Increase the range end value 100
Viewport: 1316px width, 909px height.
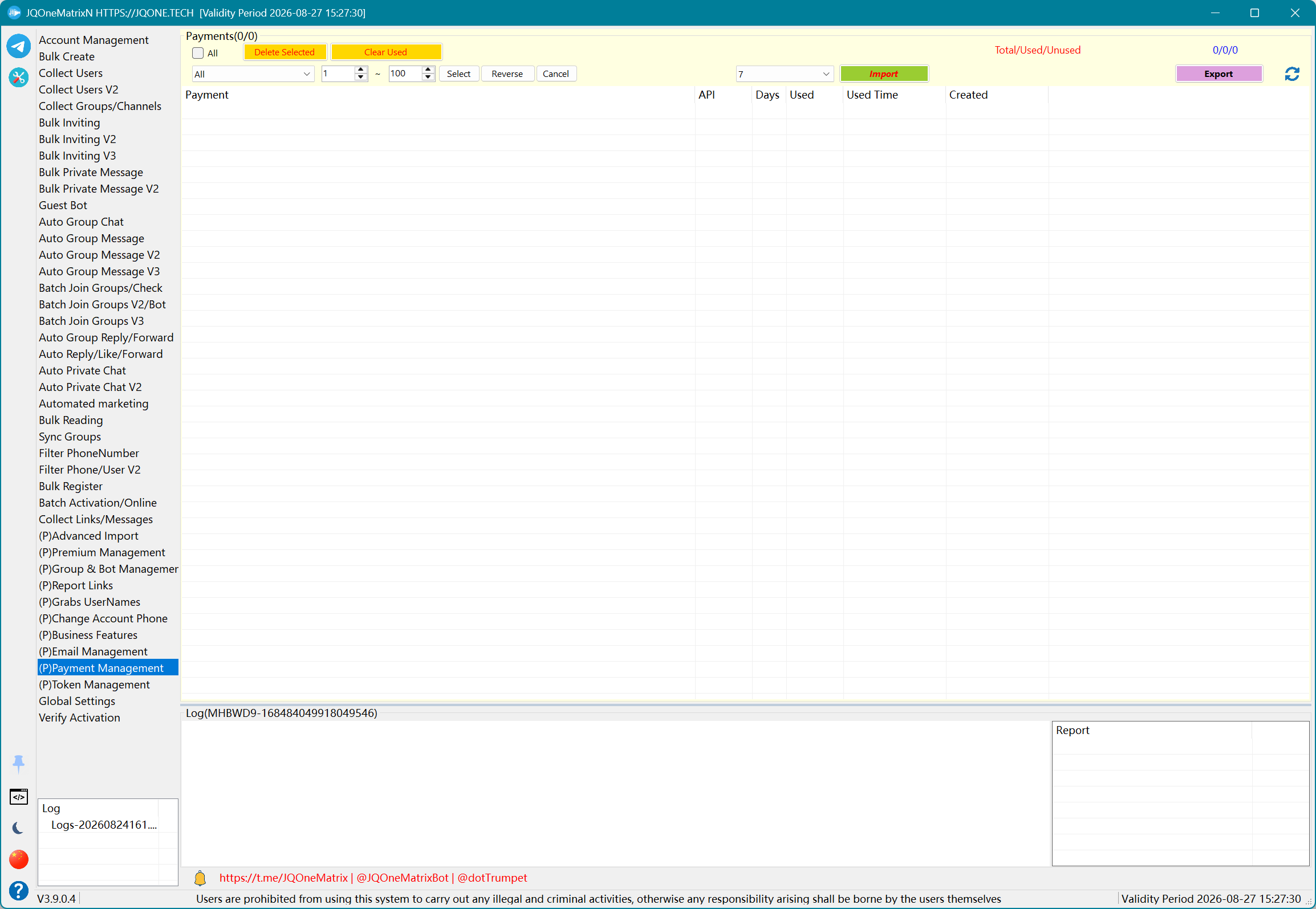(x=428, y=70)
